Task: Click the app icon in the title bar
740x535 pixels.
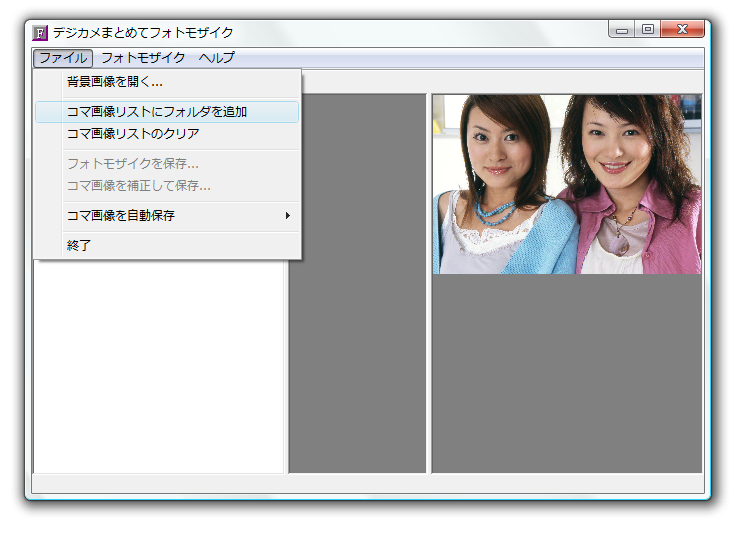Action: coord(40,33)
